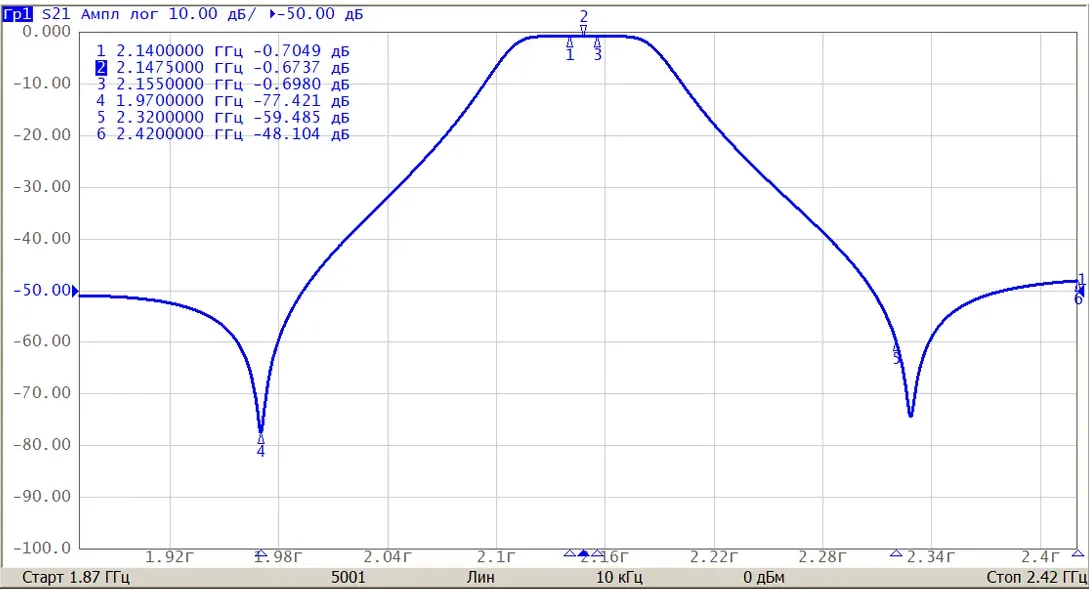1089x589 pixels.
Task: Select marker 1 row at 2.1400000 ГГц
Action: [222, 51]
